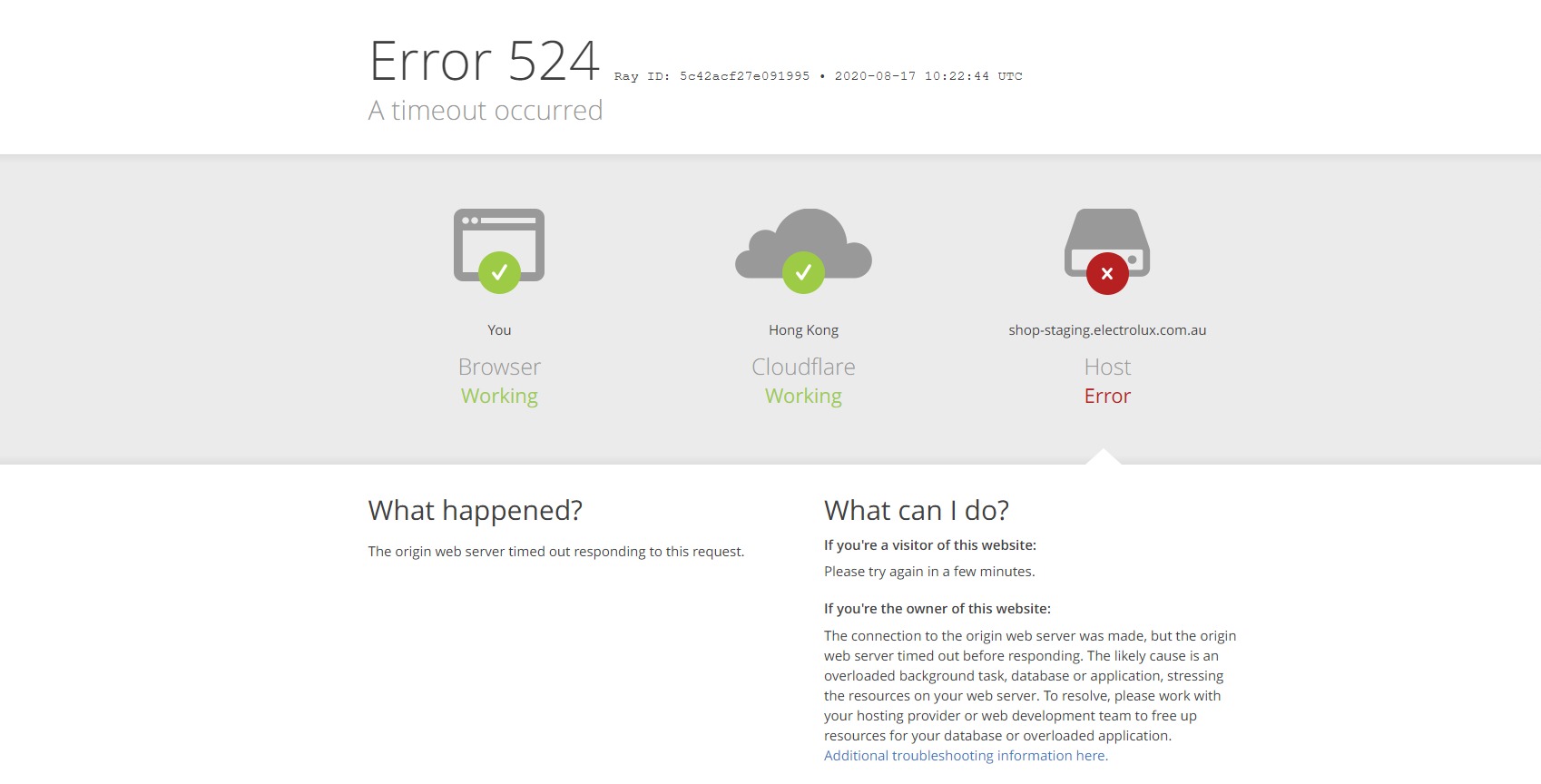The width and height of the screenshot is (1541, 784).
Task: Click the Ray ID 5c42acf27e091995 text
Action: [712, 76]
